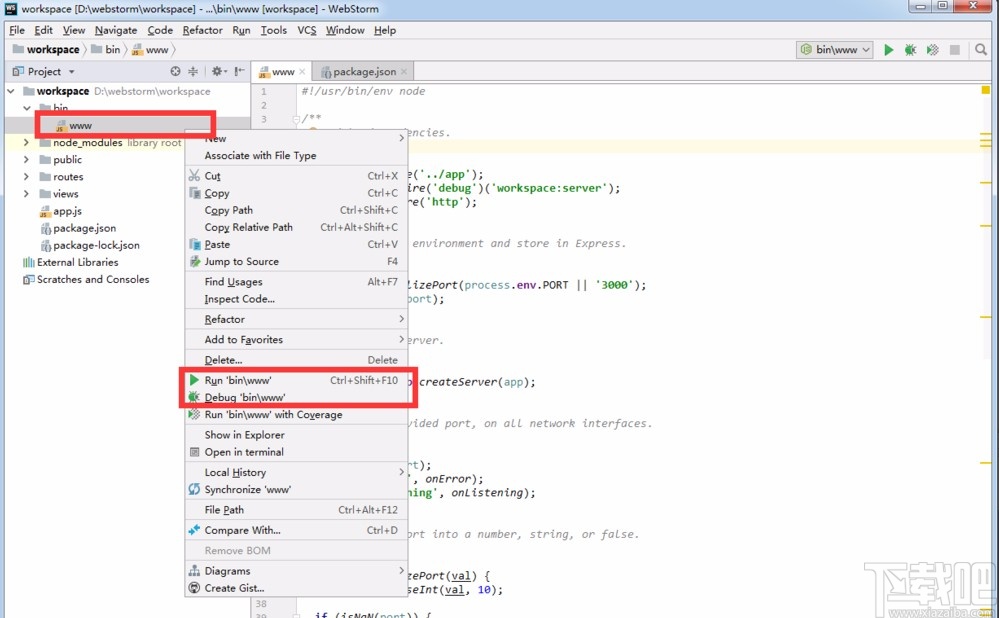Expand the node_modules folder

[26, 143]
